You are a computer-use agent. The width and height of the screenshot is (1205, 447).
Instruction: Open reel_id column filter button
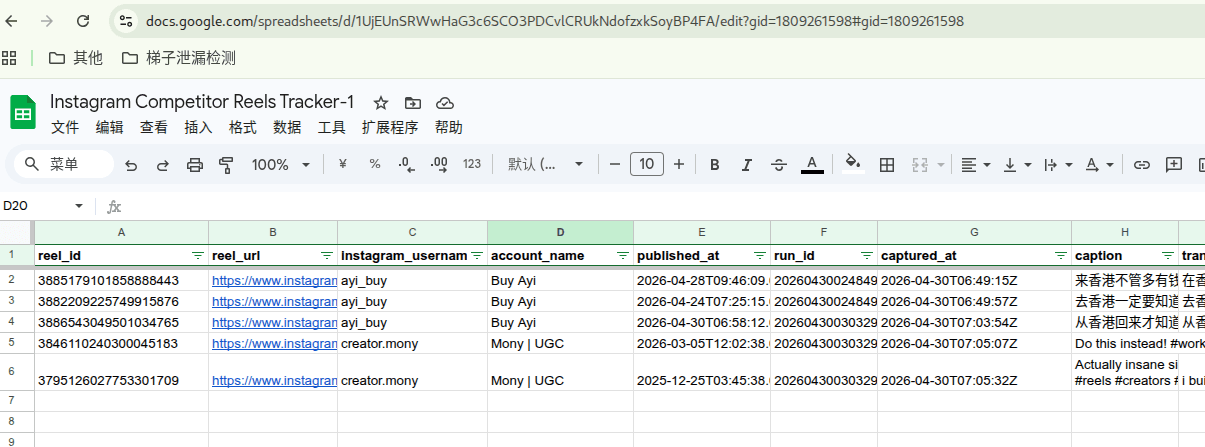click(x=197, y=256)
